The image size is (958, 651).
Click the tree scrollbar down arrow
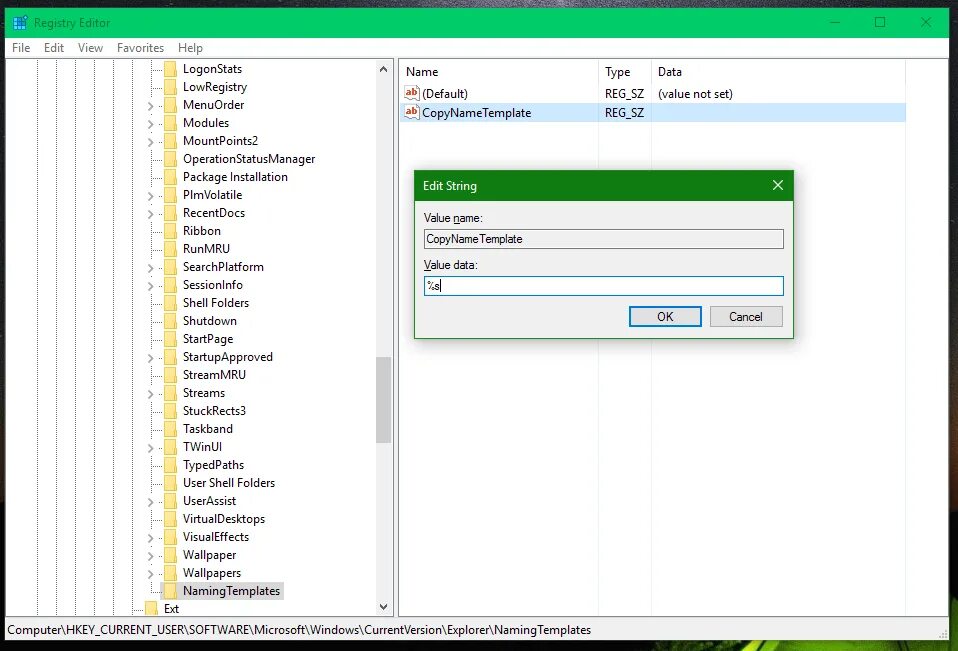[383, 607]
